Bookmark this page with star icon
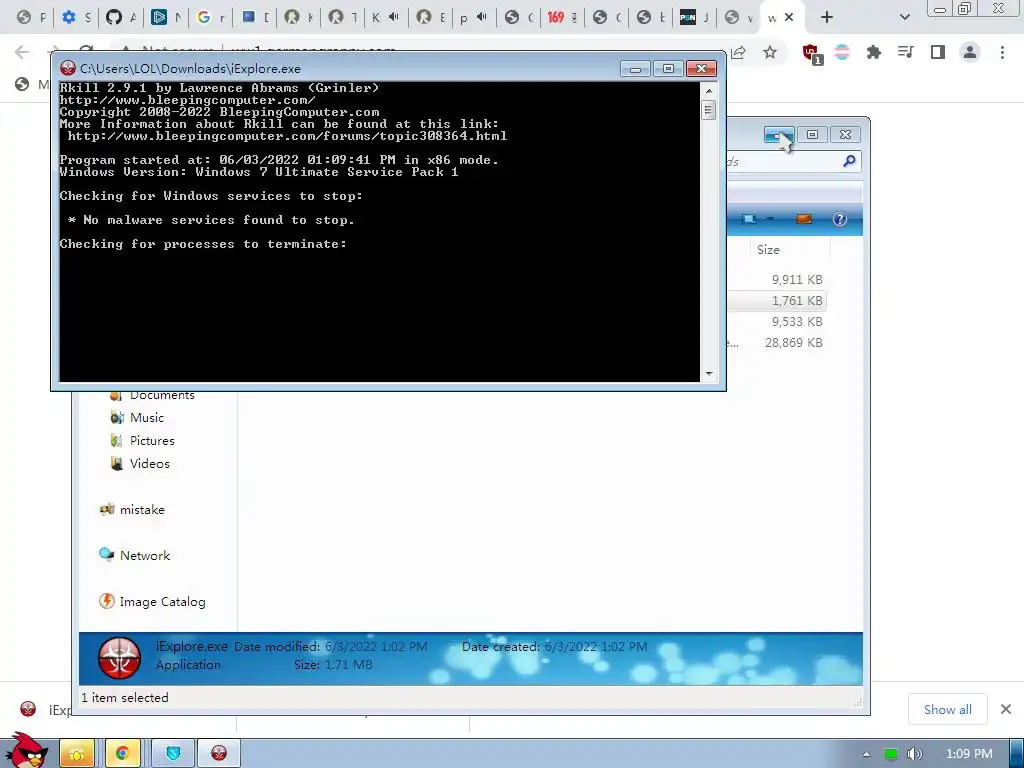 (x=770, y=52)
